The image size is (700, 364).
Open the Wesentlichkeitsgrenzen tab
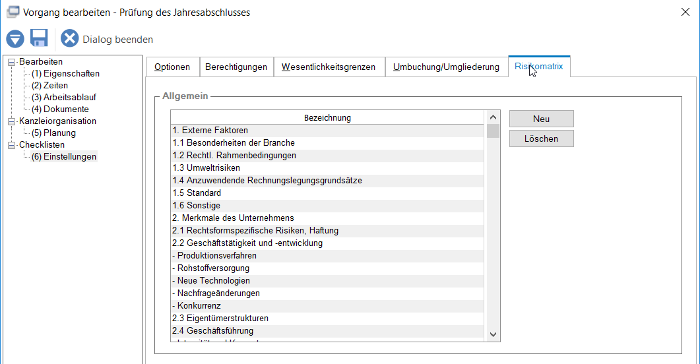329,67
